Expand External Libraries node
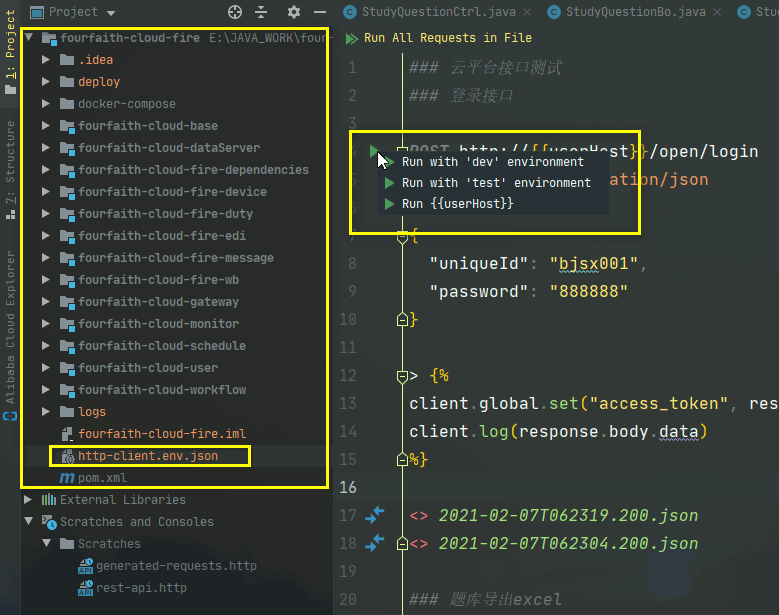Viewport: 779px width, 615px height. pyautogui.click(x=28, y=499)
